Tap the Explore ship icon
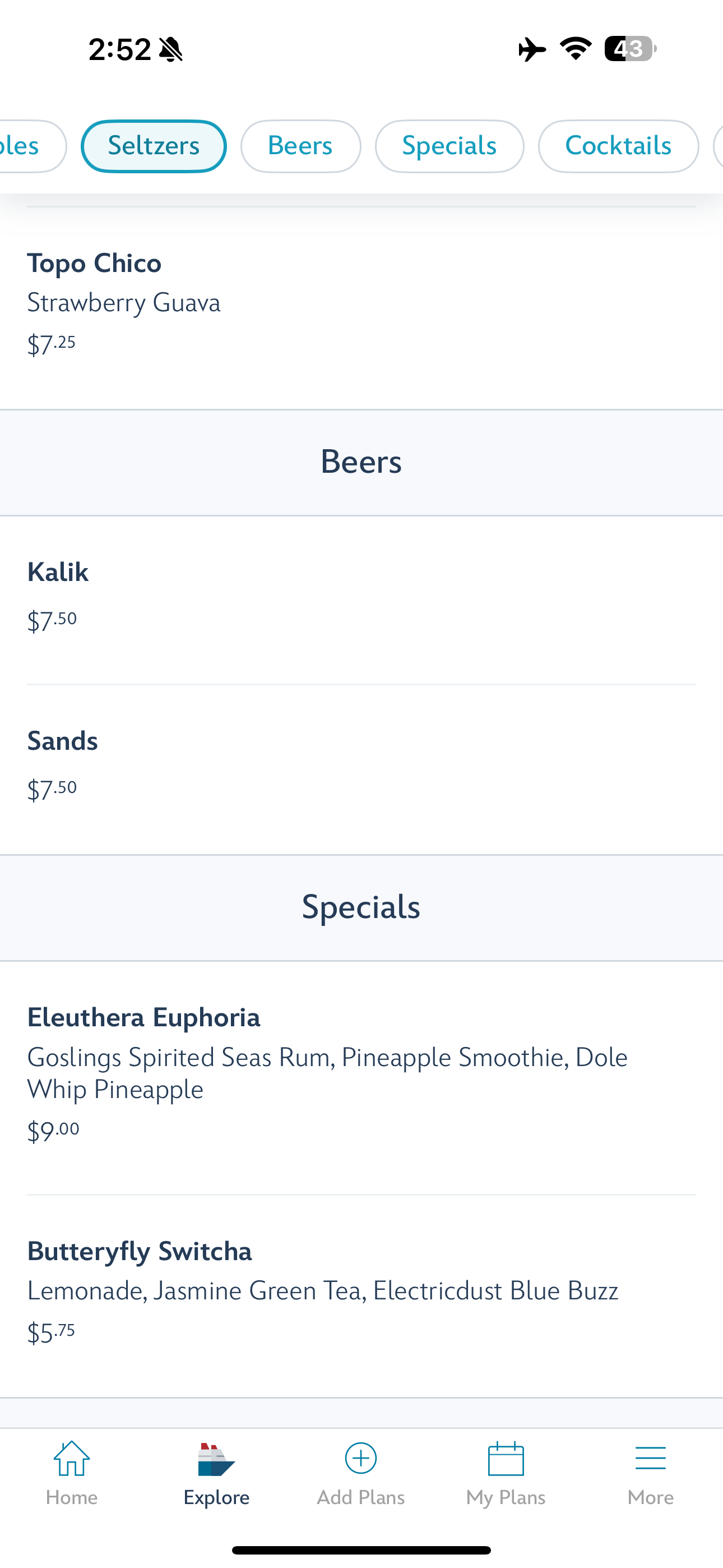Screen dimensions: 723x1568 pyautogui.click(x=216, y=1460)
